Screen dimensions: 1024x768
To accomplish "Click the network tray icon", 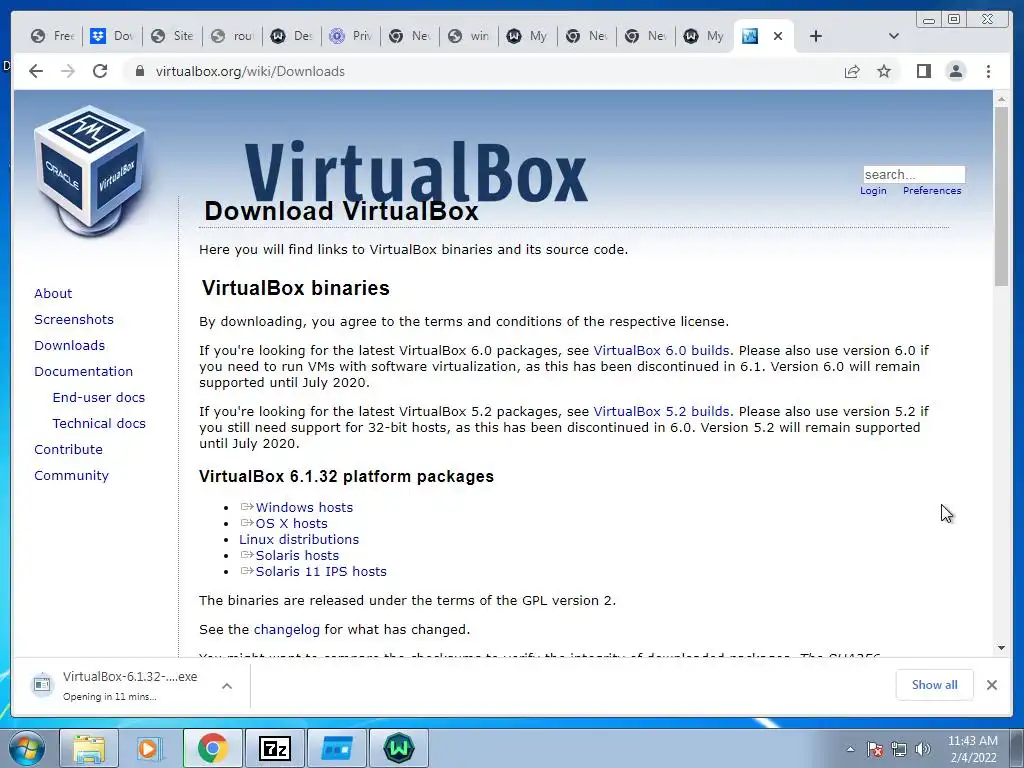I will tap(899, 749).
